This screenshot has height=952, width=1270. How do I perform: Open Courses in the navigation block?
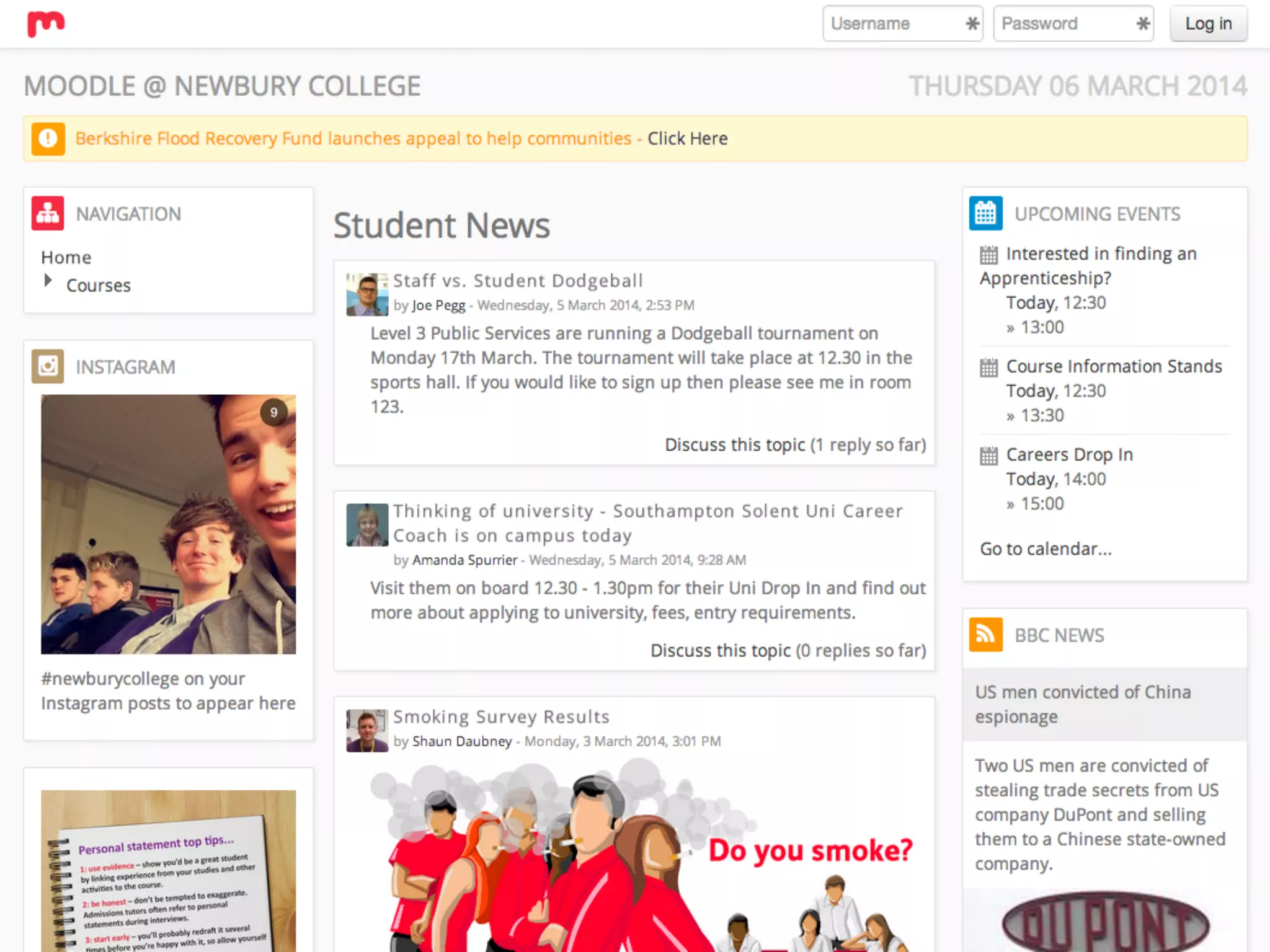(99, 286)
